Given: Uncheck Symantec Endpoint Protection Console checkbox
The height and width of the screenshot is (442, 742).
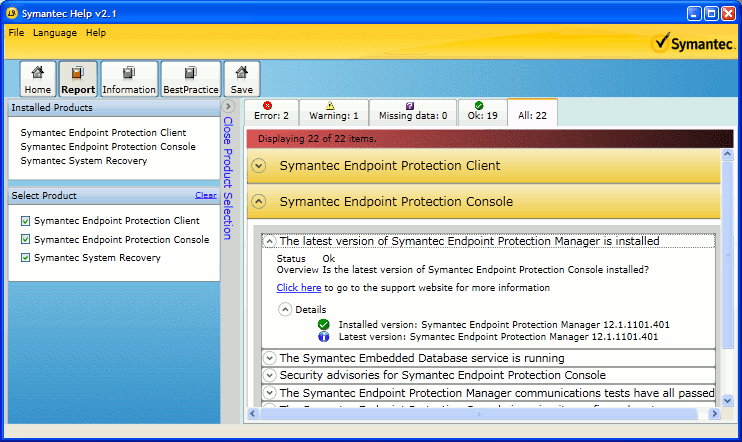Looking at the screenshot, I should tap(26, 239).
